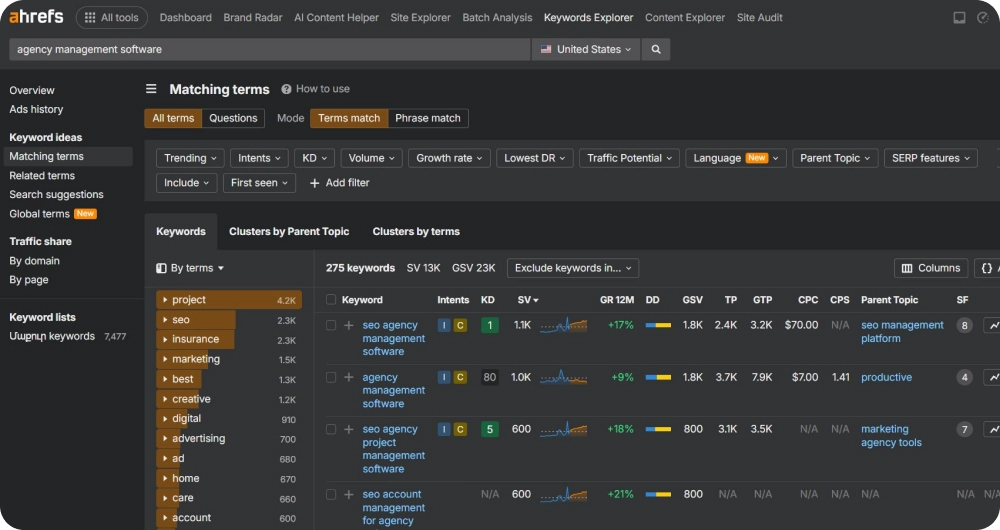This screenshot has height=530, width=1000.
Task: Open the Growth rate filter dropdown
Action: [449, 158]
